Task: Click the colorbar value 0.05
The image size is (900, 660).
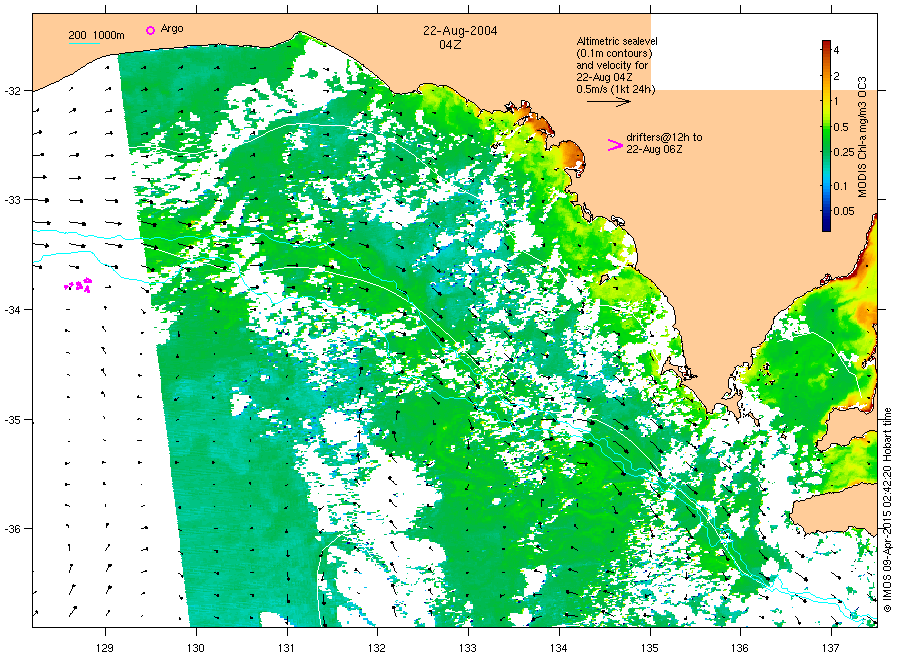Action: coord(844,211)
